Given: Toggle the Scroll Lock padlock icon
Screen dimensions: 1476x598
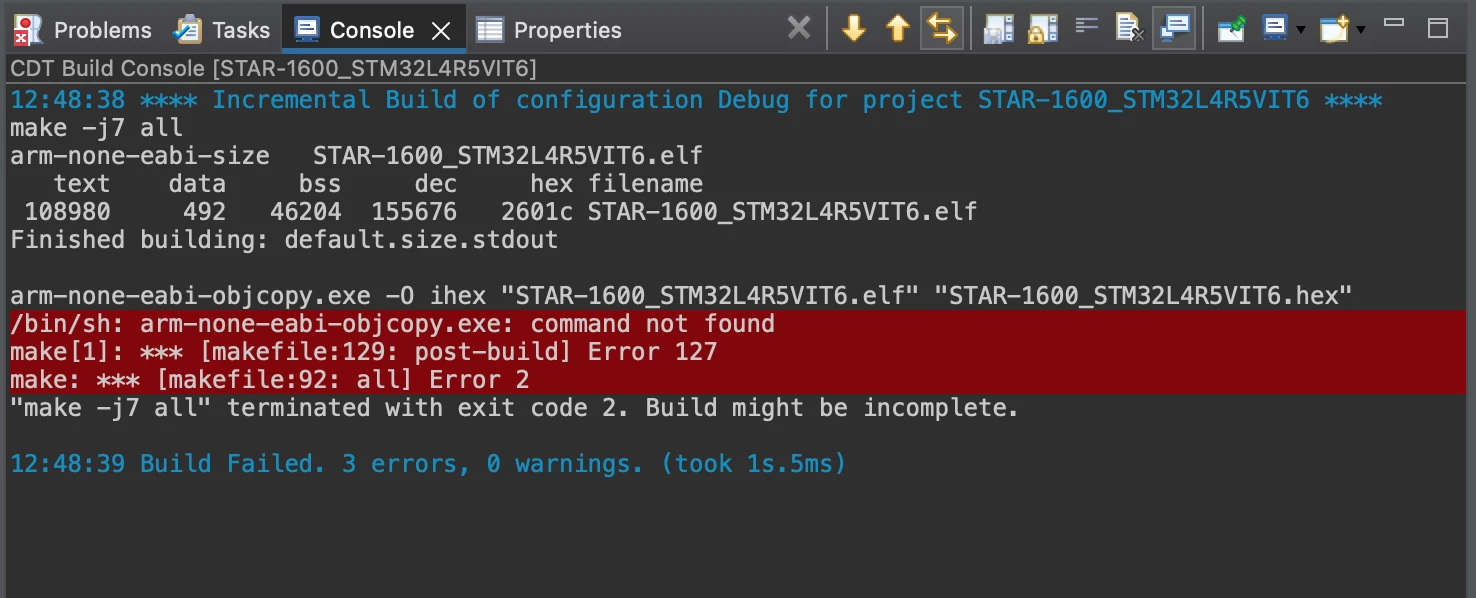Looking at the screenshot, I should [1043, 29].
